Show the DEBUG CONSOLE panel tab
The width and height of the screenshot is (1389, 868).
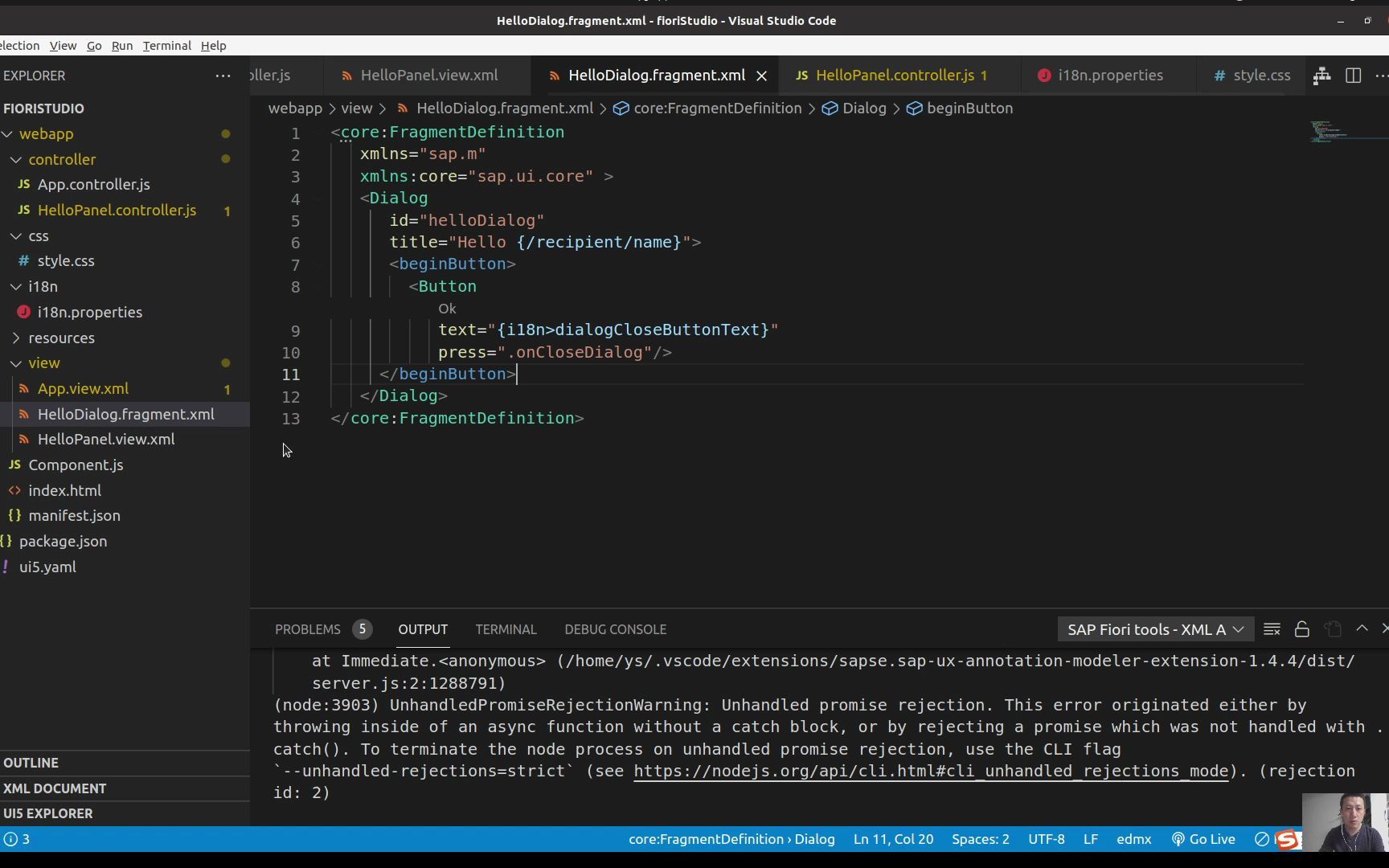click(x=615, y=629)
